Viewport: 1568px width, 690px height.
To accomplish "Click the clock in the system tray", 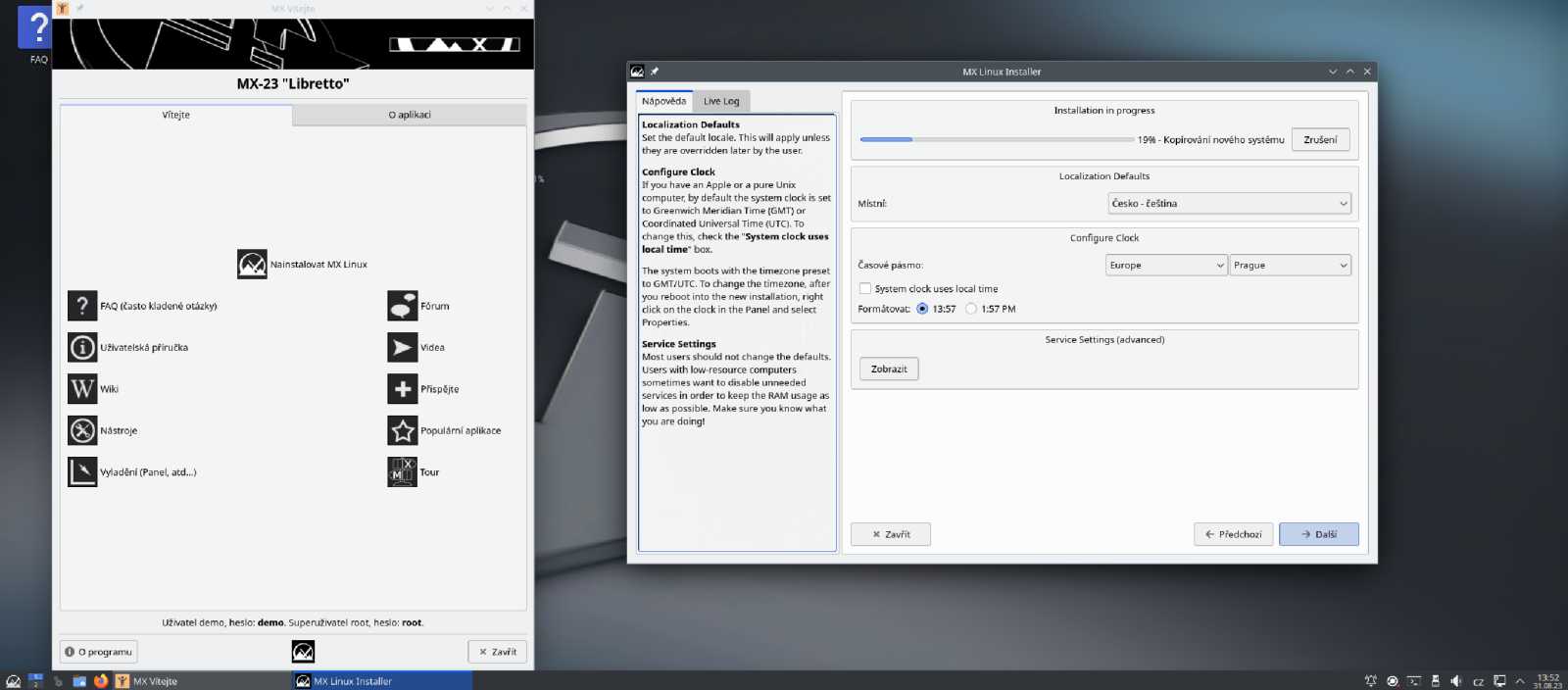I will pos(1547,681).
